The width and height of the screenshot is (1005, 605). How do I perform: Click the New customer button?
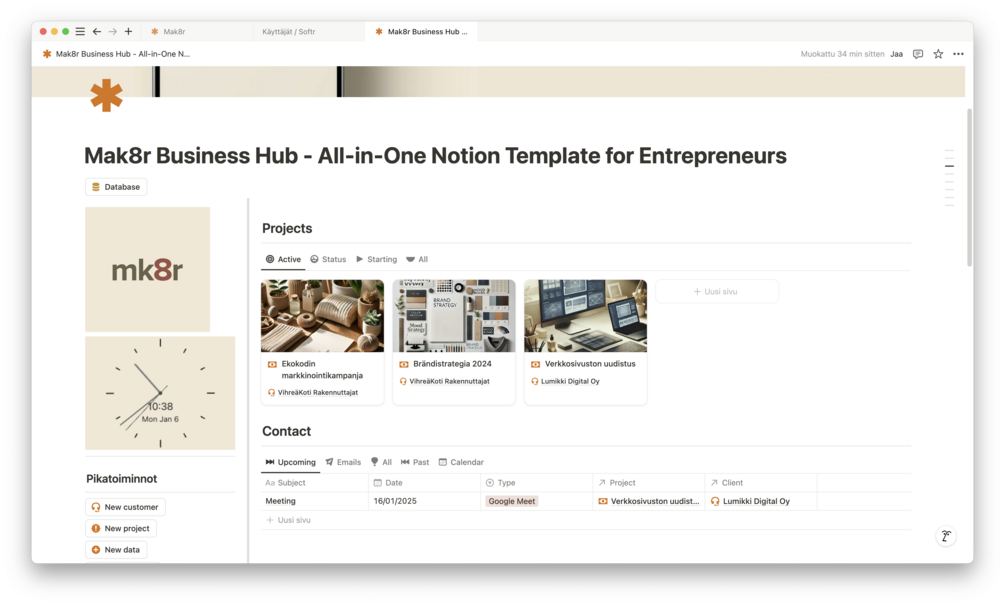tap(125, 507)
